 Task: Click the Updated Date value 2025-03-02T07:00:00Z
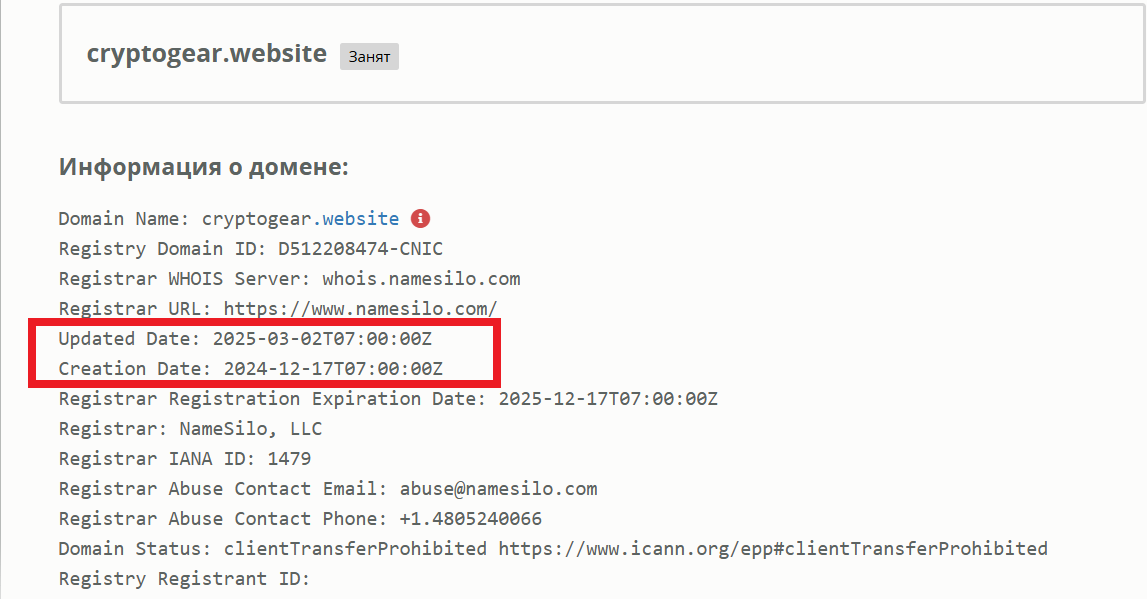click(323, 339)
